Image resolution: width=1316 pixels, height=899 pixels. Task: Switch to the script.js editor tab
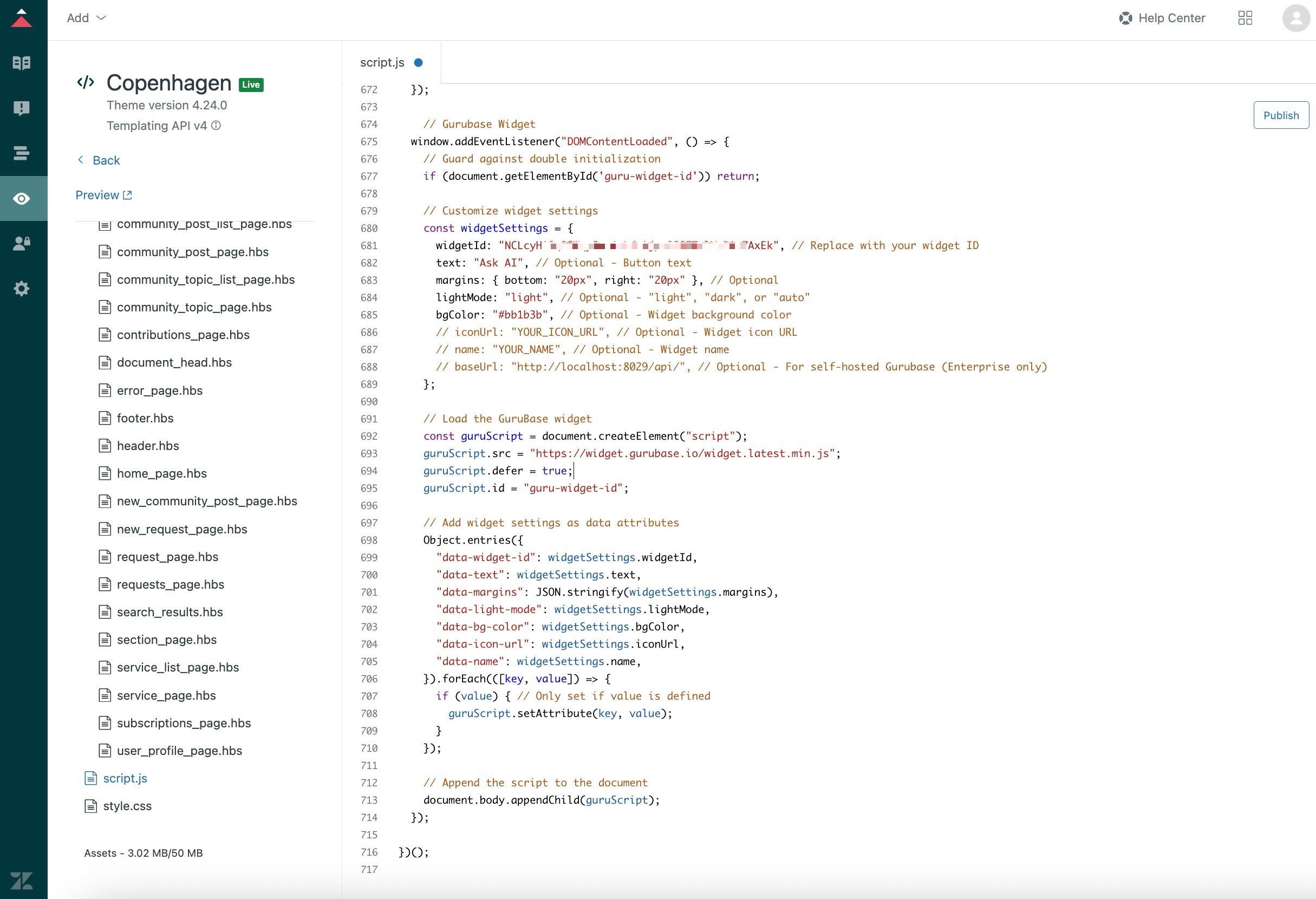click(392, 62)
